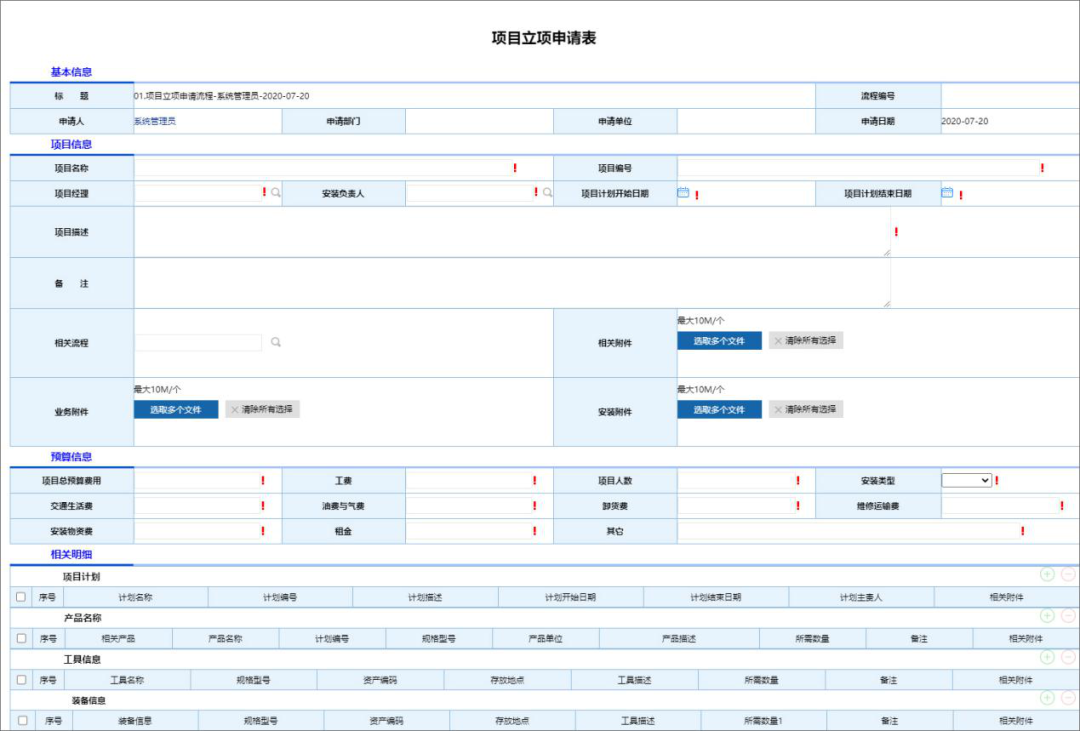This screenshot has width=1080, height=731.
Task: Click the 申请日期 value 2020-07-20
Action: (x=964, y=121)
